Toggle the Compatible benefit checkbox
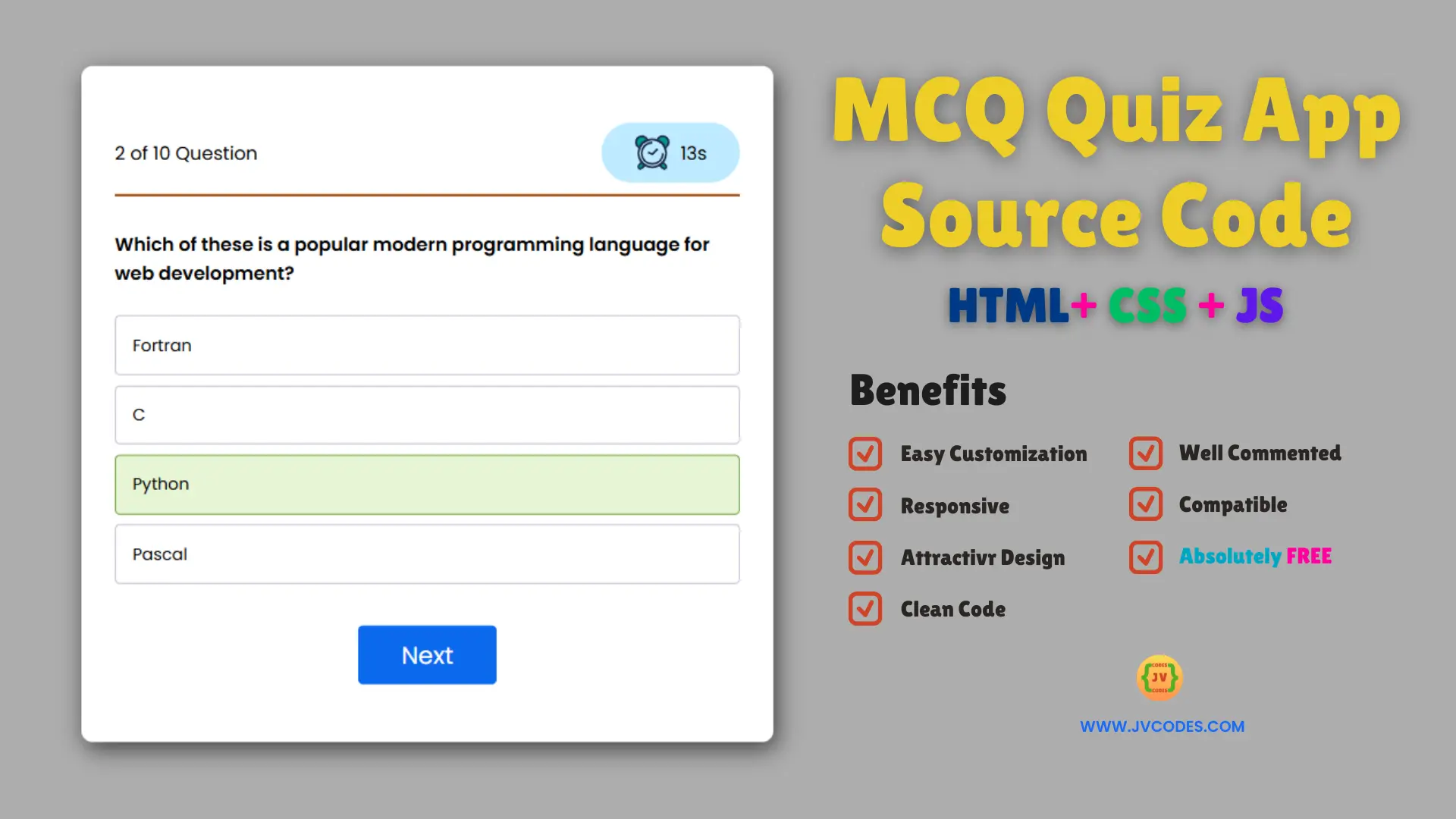This screenshot has height=819, width=1456. 1144,505
